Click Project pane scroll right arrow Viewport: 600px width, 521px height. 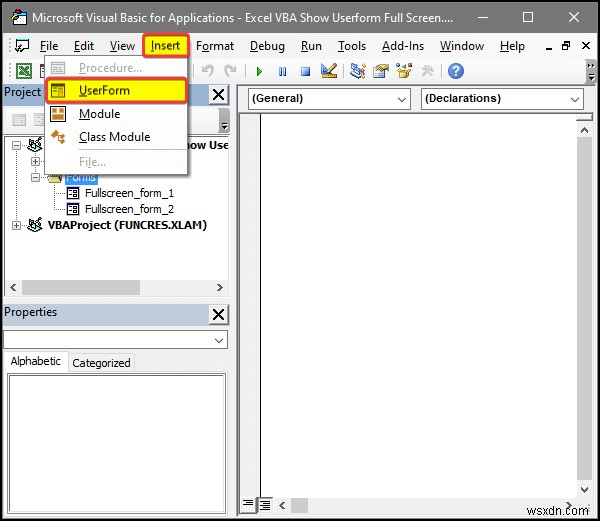(x=220, y=287)
